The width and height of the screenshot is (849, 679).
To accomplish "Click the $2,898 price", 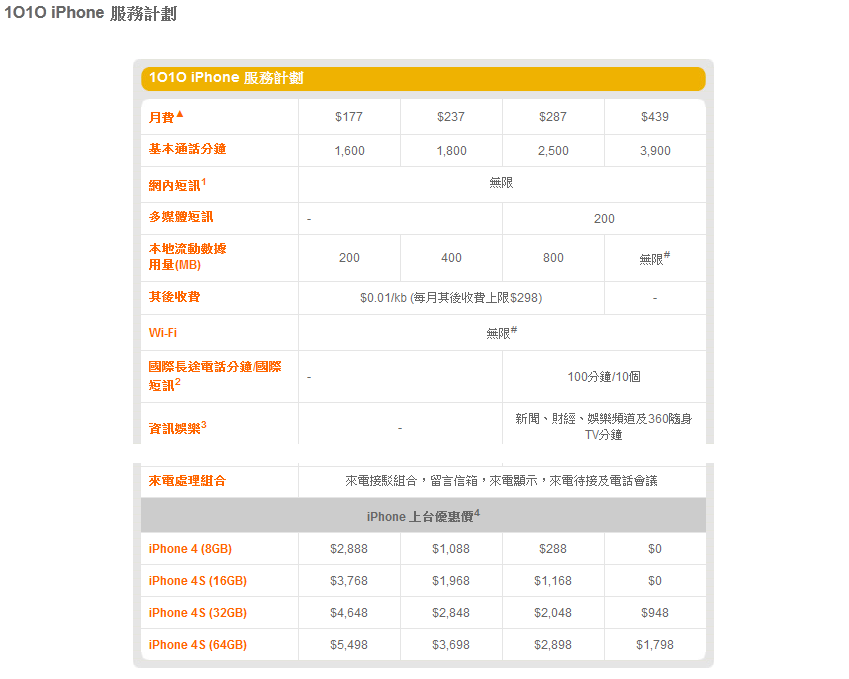I will [x=553, y=645].
